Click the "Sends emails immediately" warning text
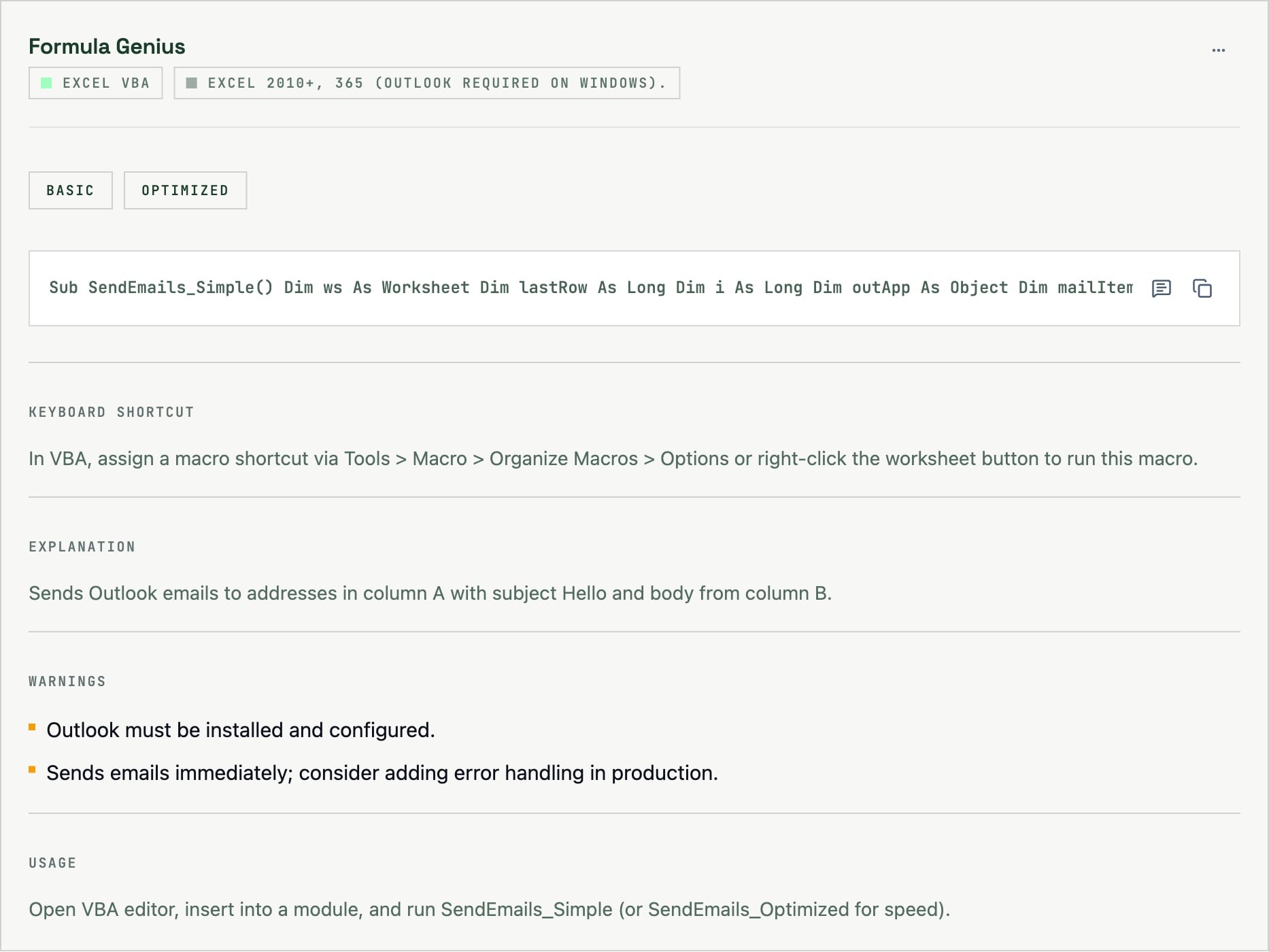This screenshot has width=1269, height=952. (382, 773)
